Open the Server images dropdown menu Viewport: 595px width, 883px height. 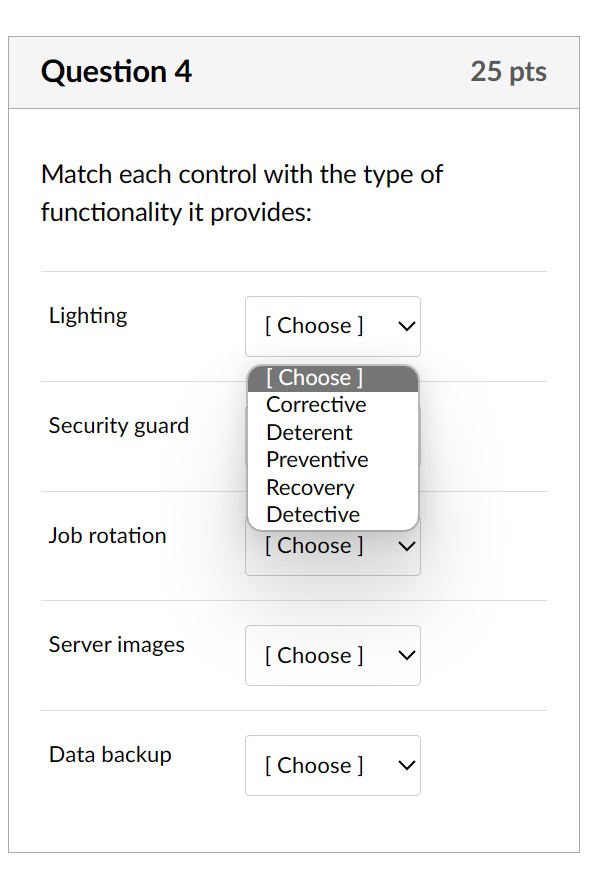pyautogui.click(x=332, y=655)
